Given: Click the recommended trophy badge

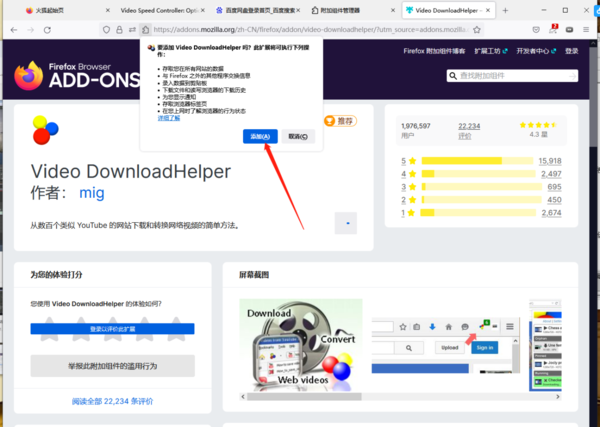Looking at the screenshot, I should [340, 121].
